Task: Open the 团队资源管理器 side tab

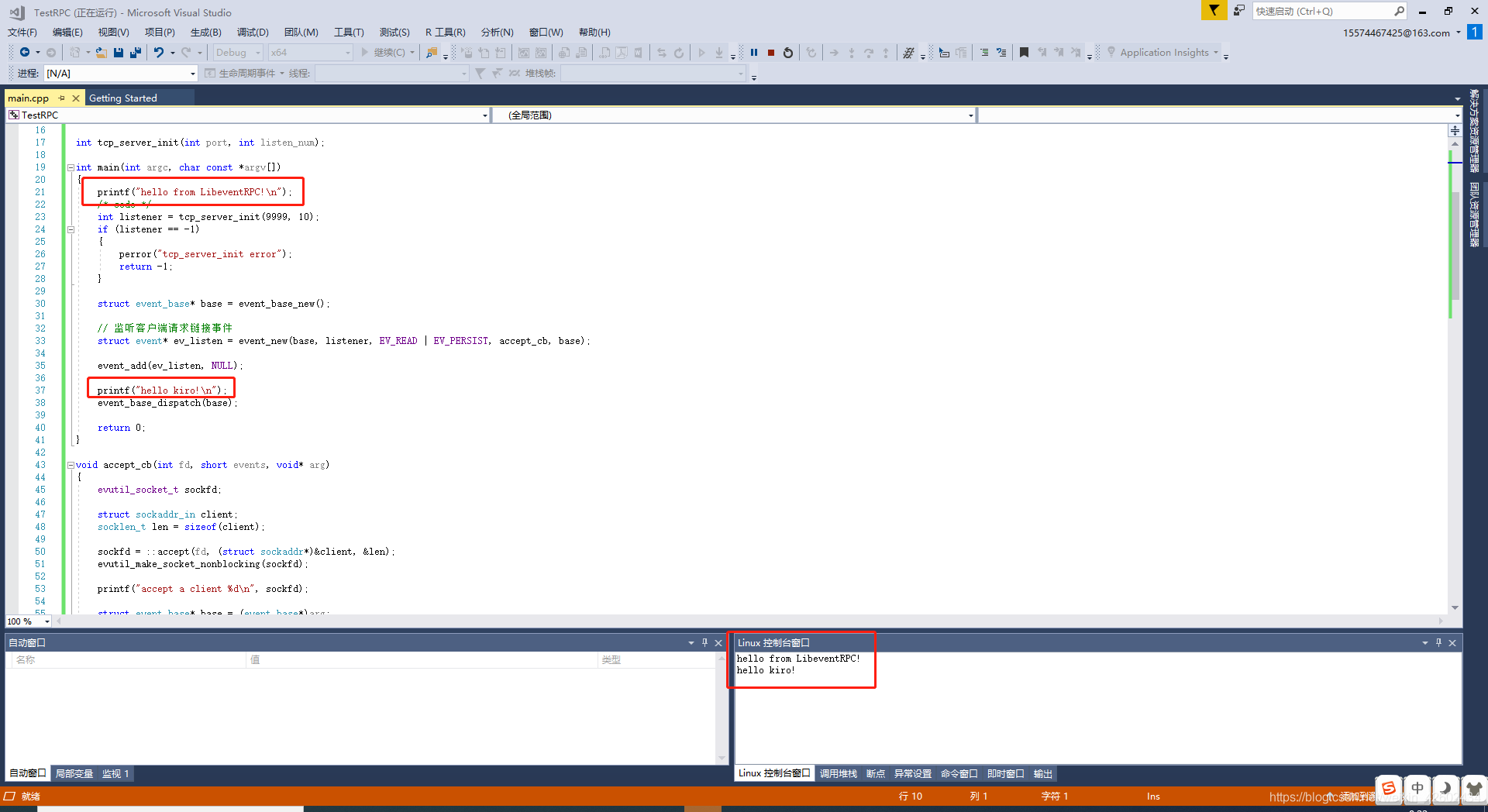Action: pos(1474,215)
